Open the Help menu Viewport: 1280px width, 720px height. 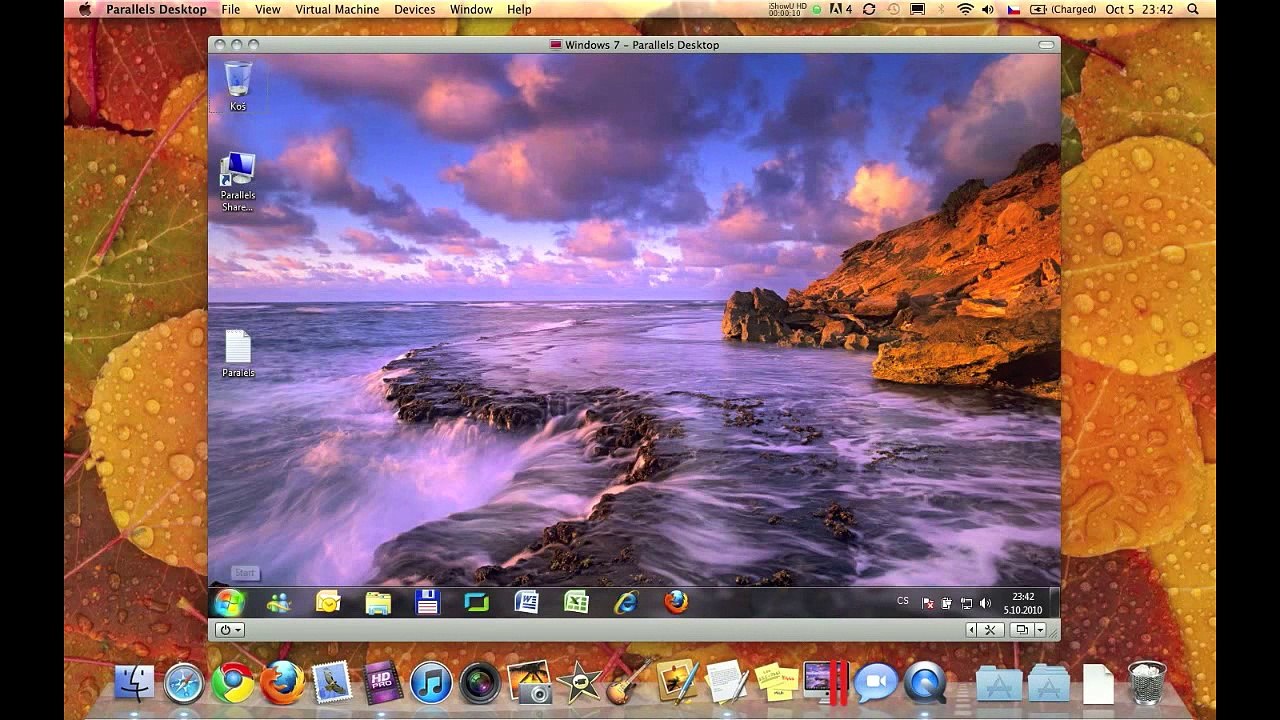(519, 9)
